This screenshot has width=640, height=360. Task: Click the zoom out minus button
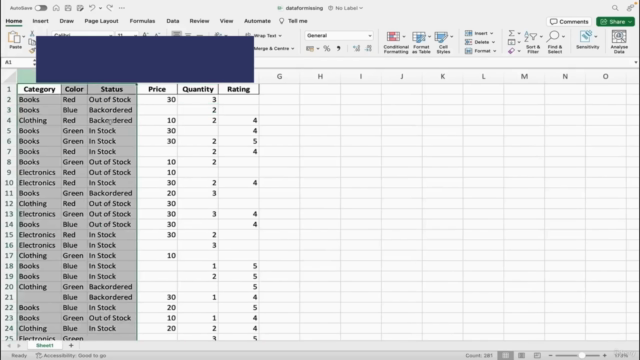tap(550, 356)
